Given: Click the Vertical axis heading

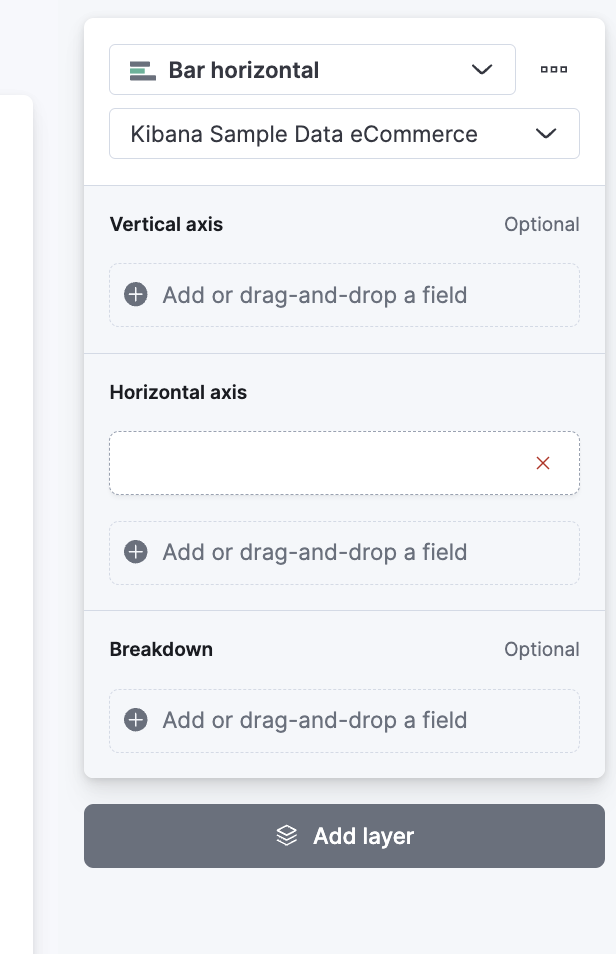Looking at the screenshot, I should point(166,224).
